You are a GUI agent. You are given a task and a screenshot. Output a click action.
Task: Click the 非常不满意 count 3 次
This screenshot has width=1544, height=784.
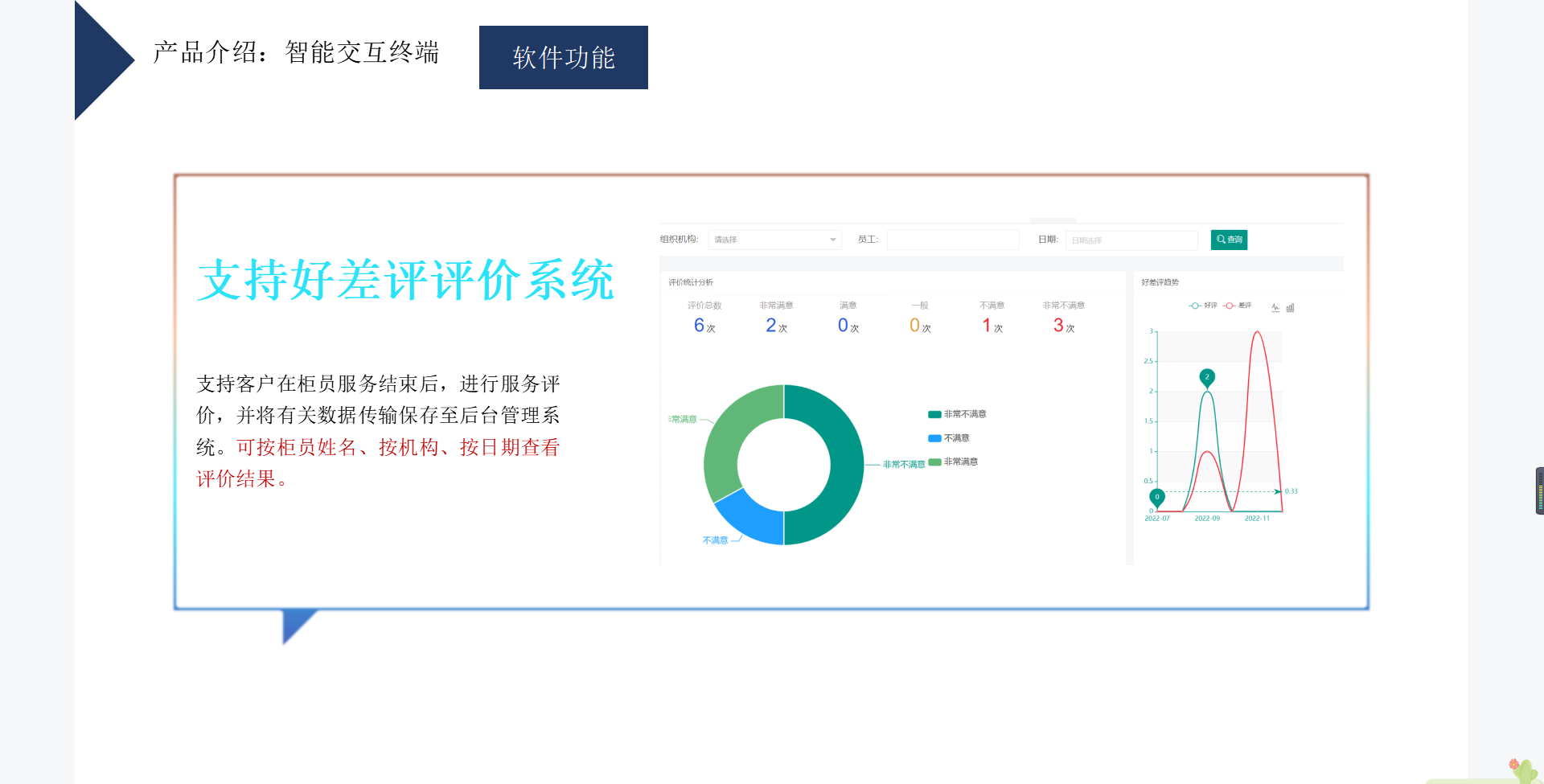1064,326
